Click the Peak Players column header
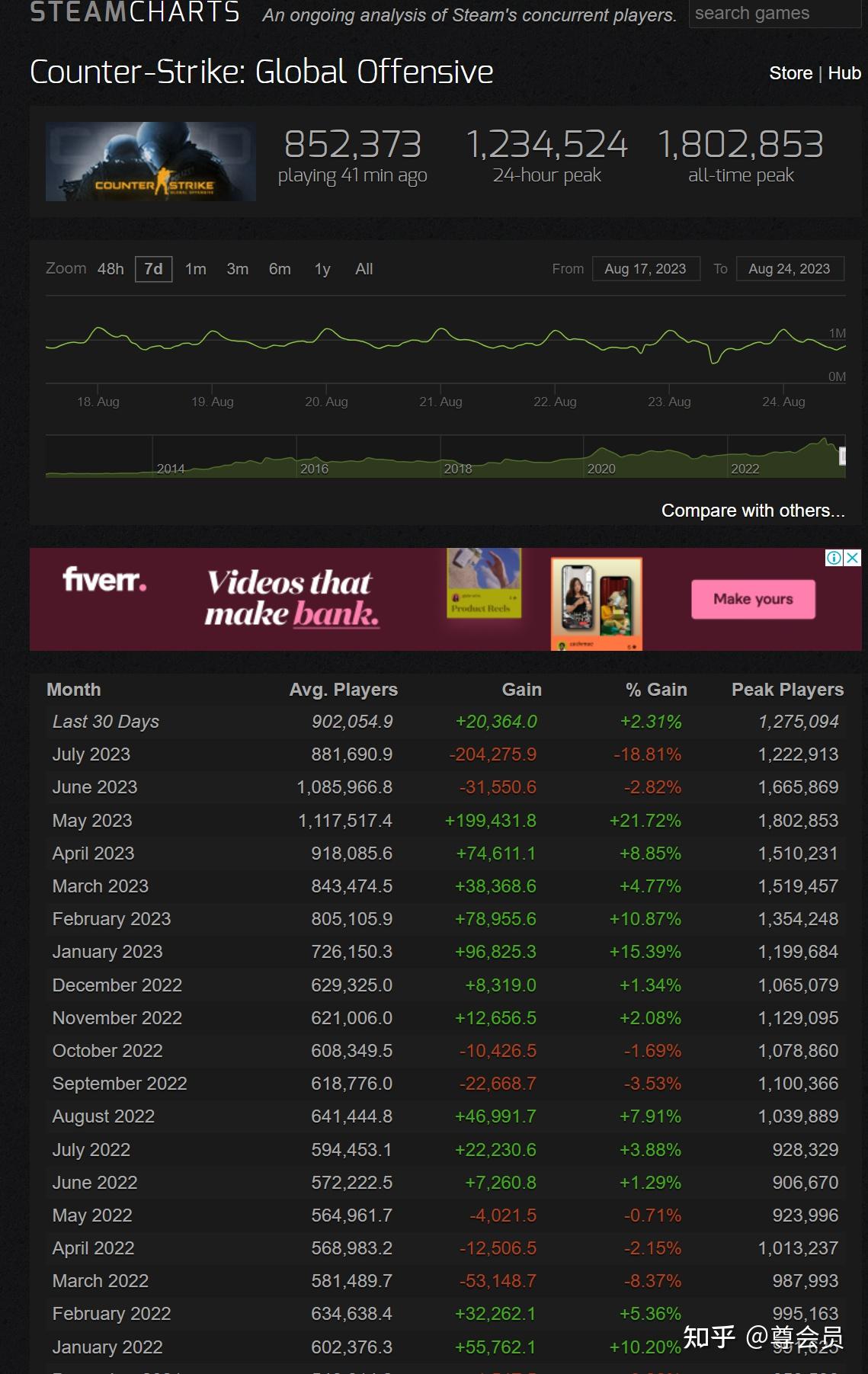Image resolution: width=868 pixels, height=1374 pixels. click(x=788, y=690)
